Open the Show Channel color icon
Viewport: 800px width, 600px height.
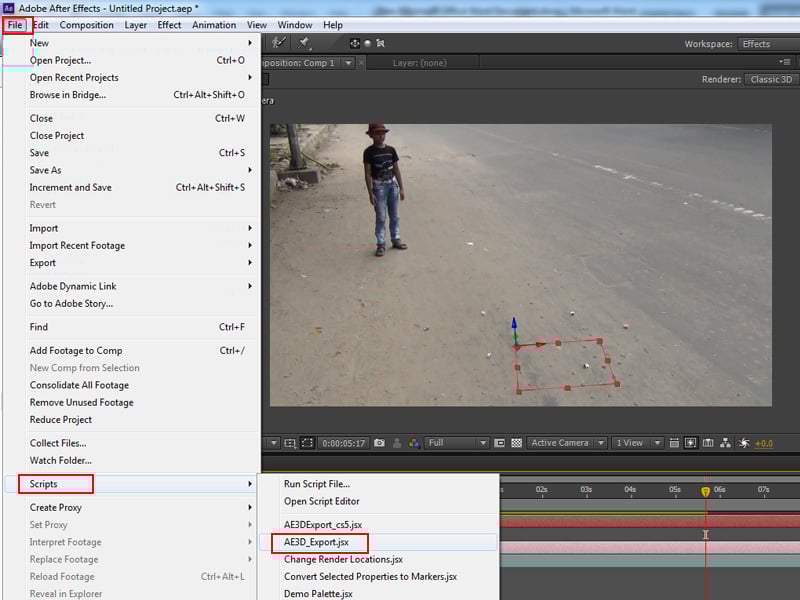[x=414, y=443]
